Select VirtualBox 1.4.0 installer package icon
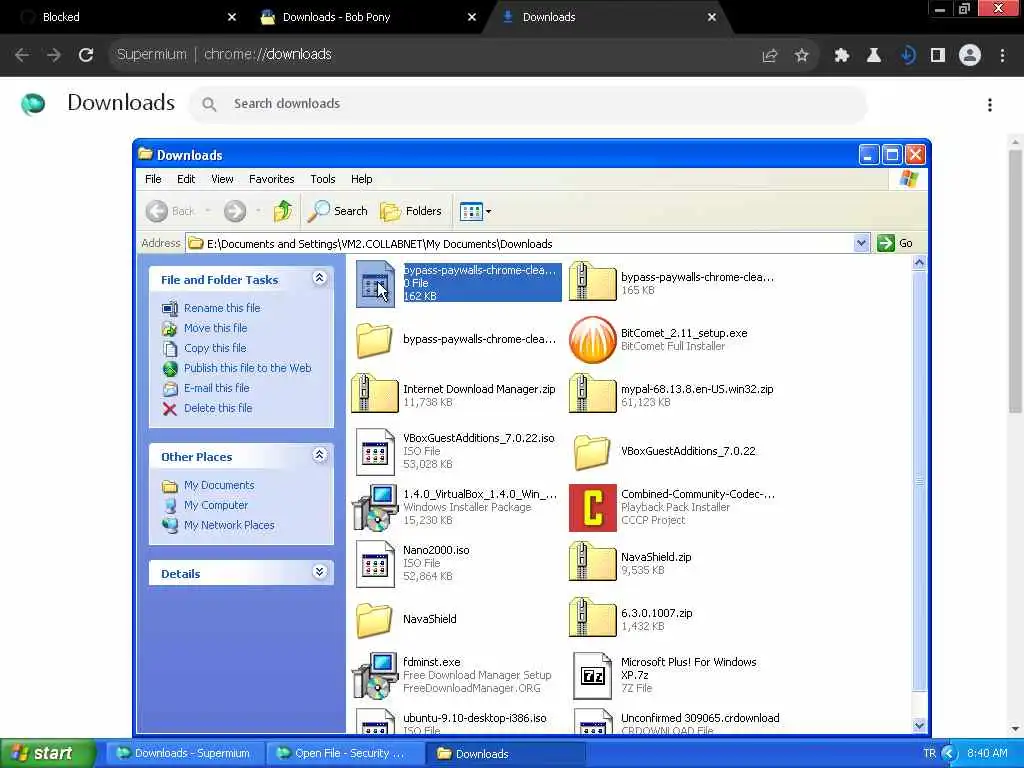 375,507
